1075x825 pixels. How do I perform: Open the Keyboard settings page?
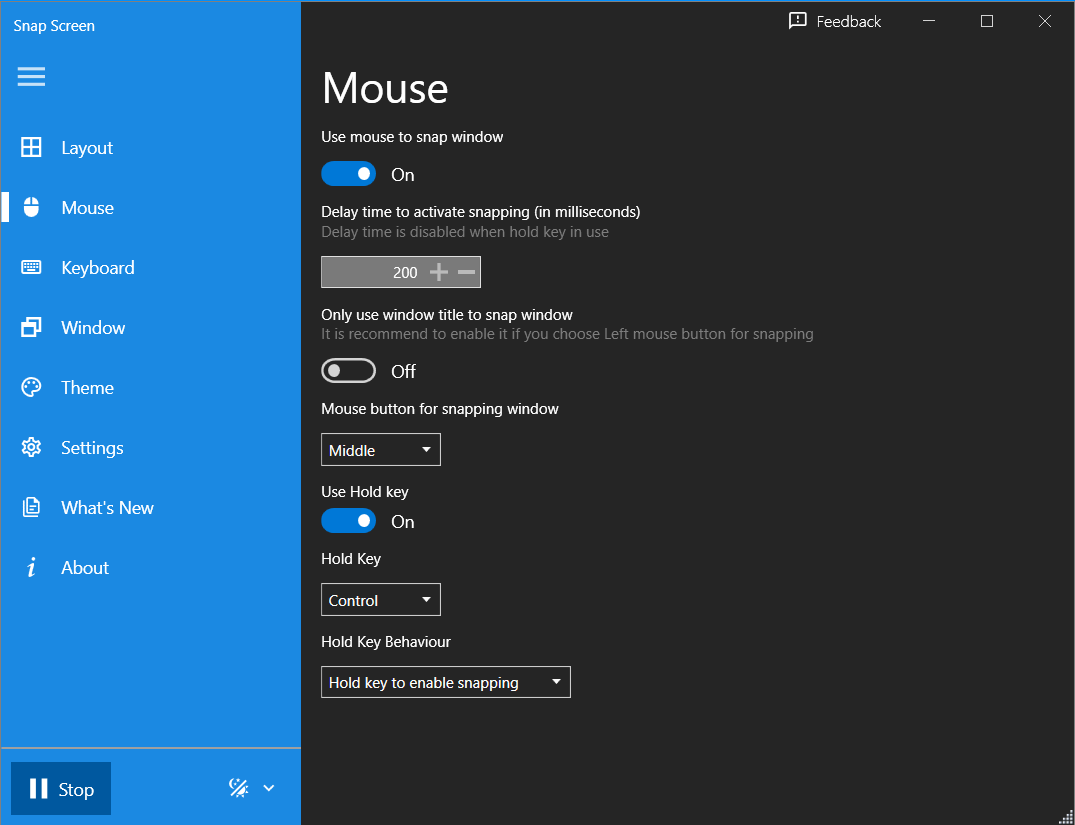click(x=150, y=267)
